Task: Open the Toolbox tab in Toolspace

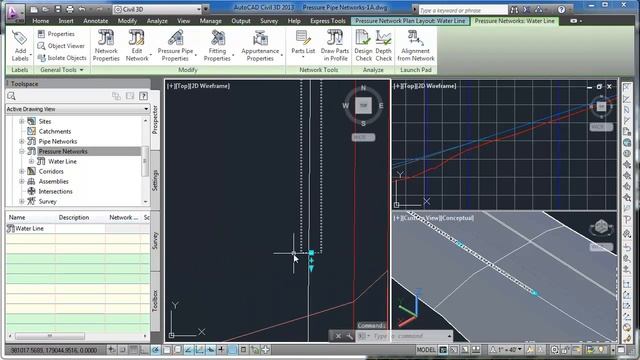Action: [155, 301]
